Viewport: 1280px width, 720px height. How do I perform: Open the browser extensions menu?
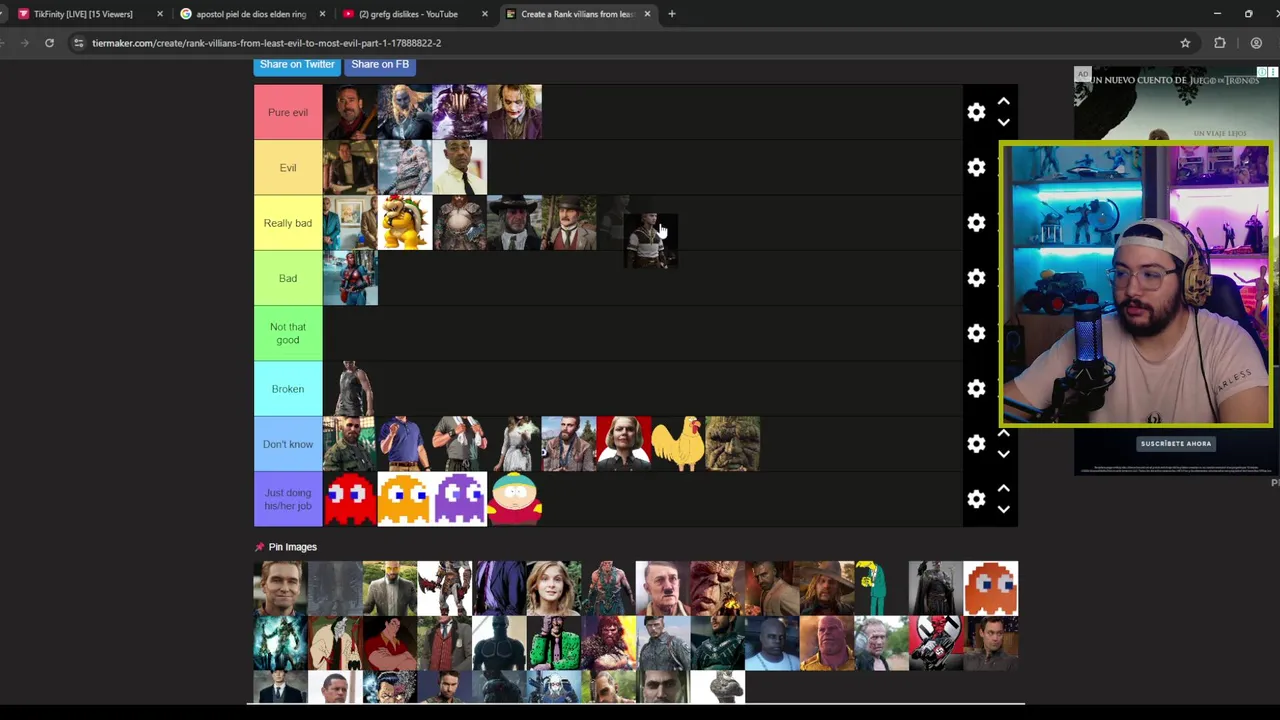click(1220, 43)
